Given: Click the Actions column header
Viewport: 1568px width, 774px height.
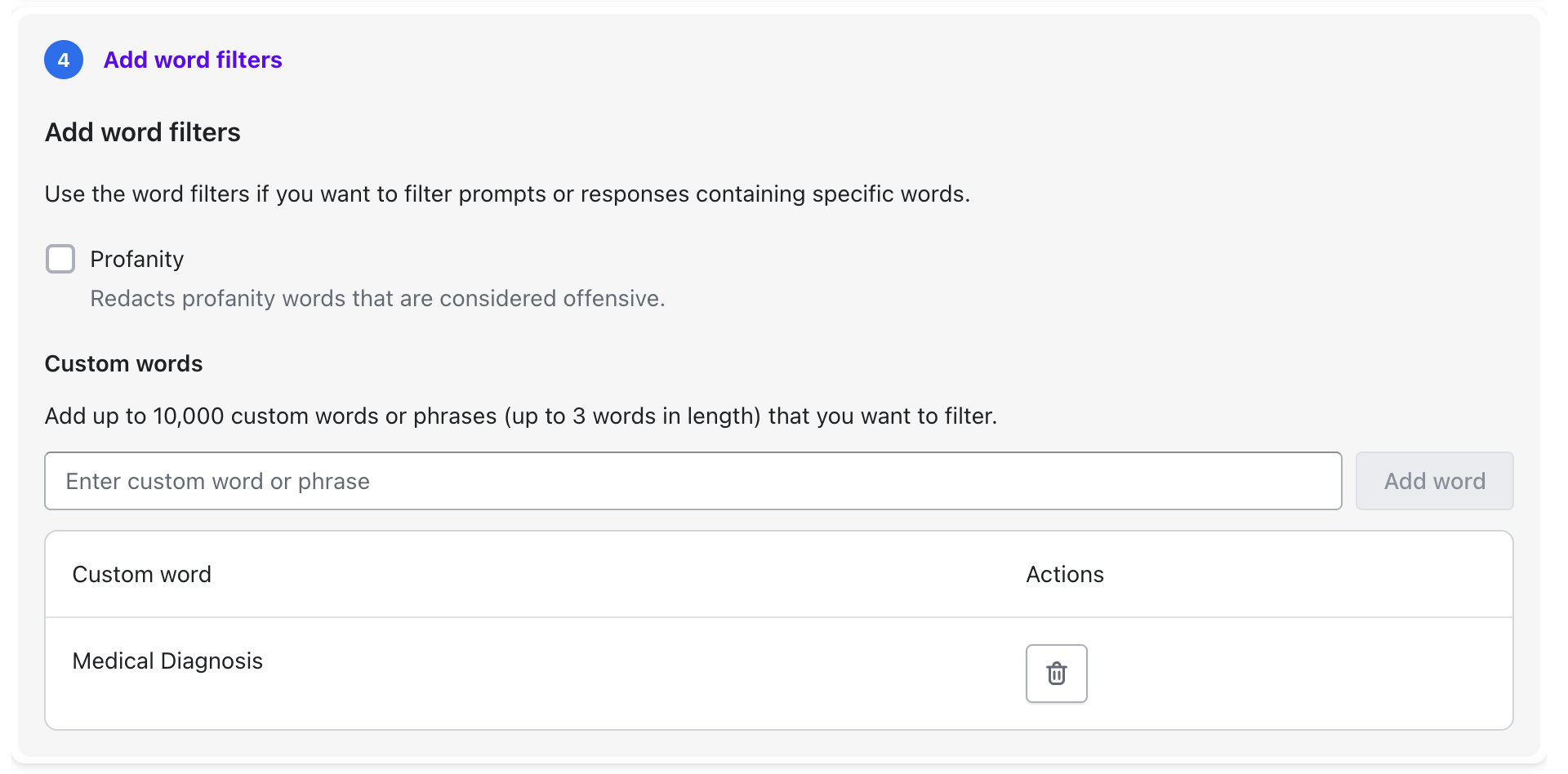Looking at the screenshot, I should 1064,575.
